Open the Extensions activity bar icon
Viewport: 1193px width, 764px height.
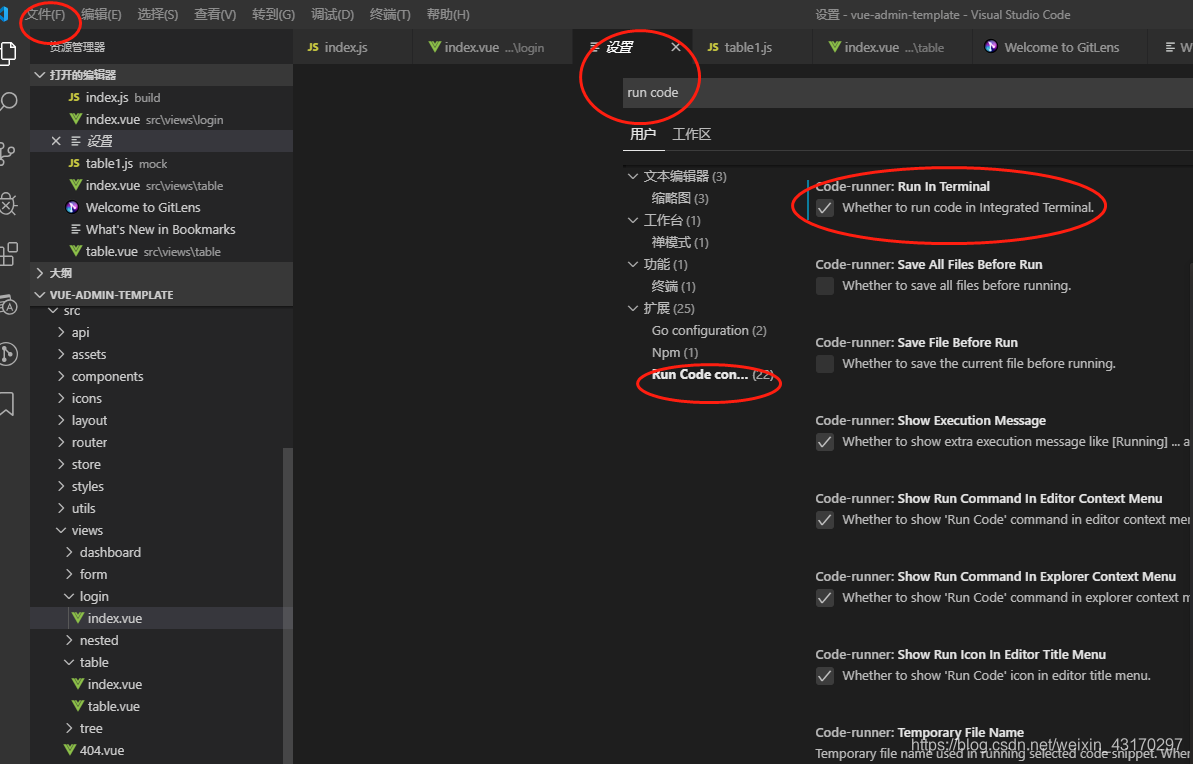coord(8,253)
